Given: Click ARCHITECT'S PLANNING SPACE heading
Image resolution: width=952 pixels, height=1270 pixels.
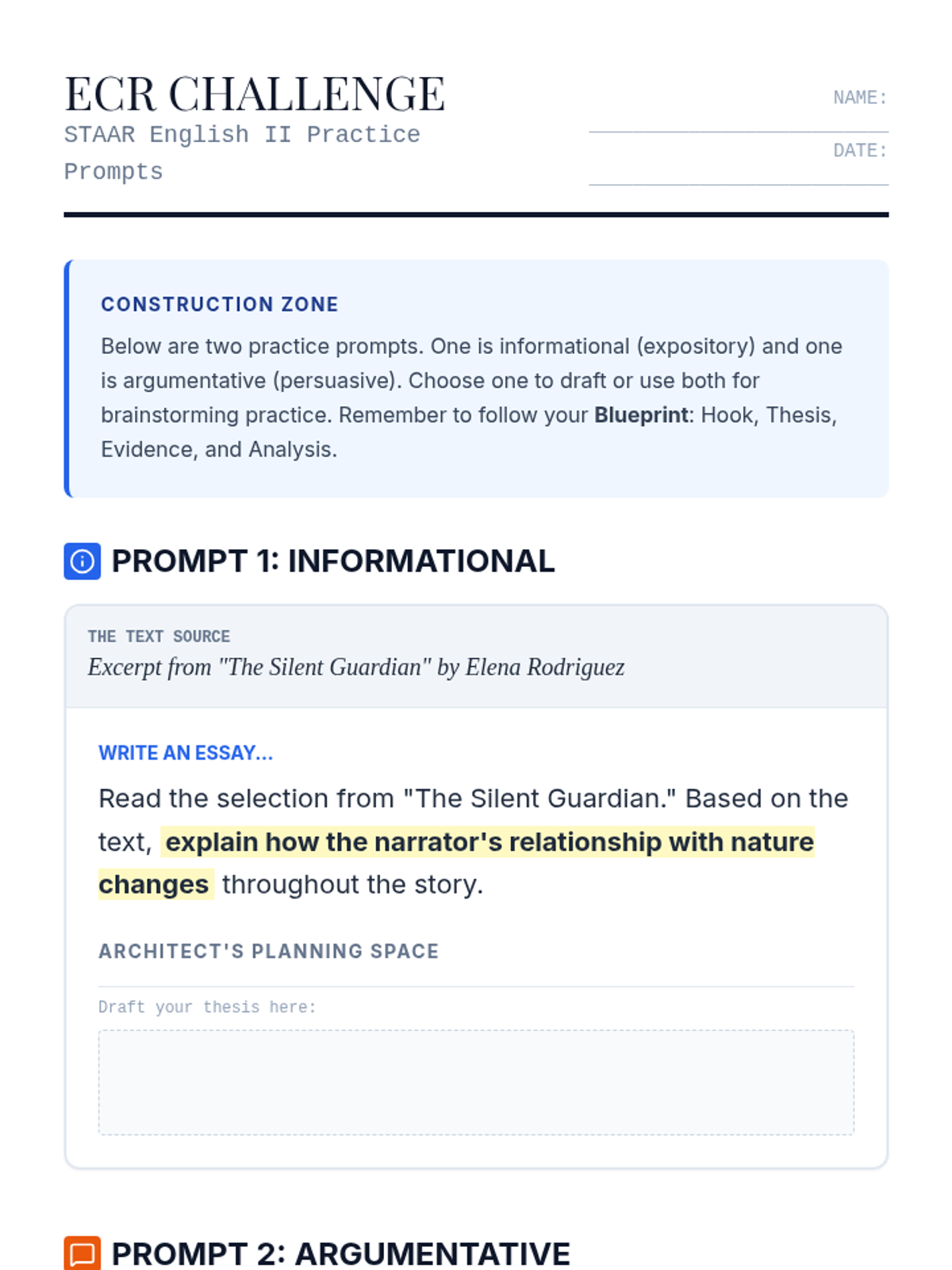Looking at the screenshot, I should (x=268, y=951).
